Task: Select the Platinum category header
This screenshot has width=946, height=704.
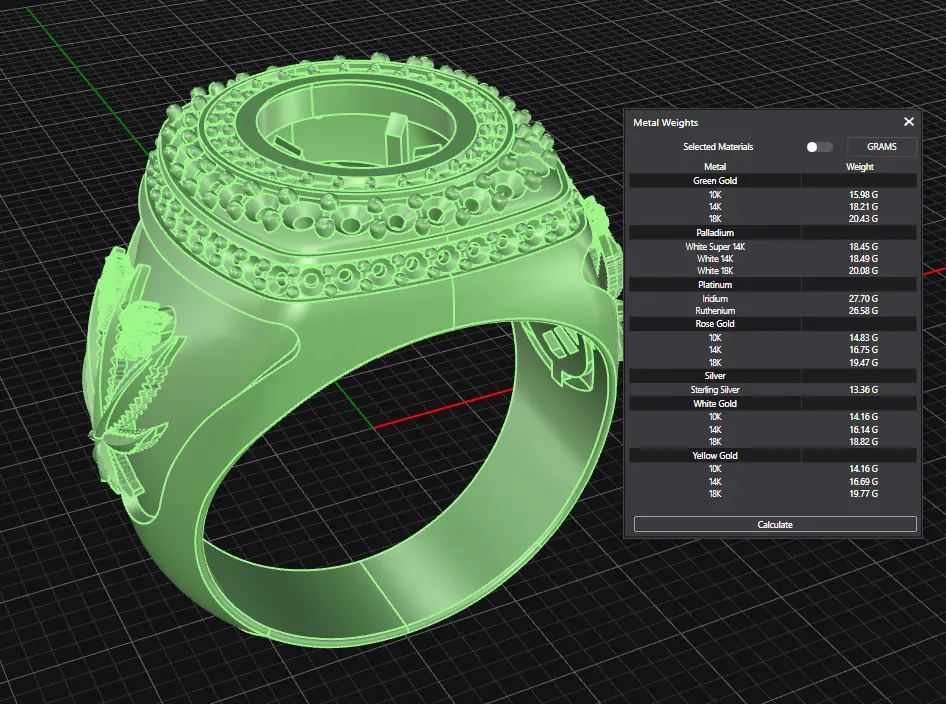Action: point(715,285)
